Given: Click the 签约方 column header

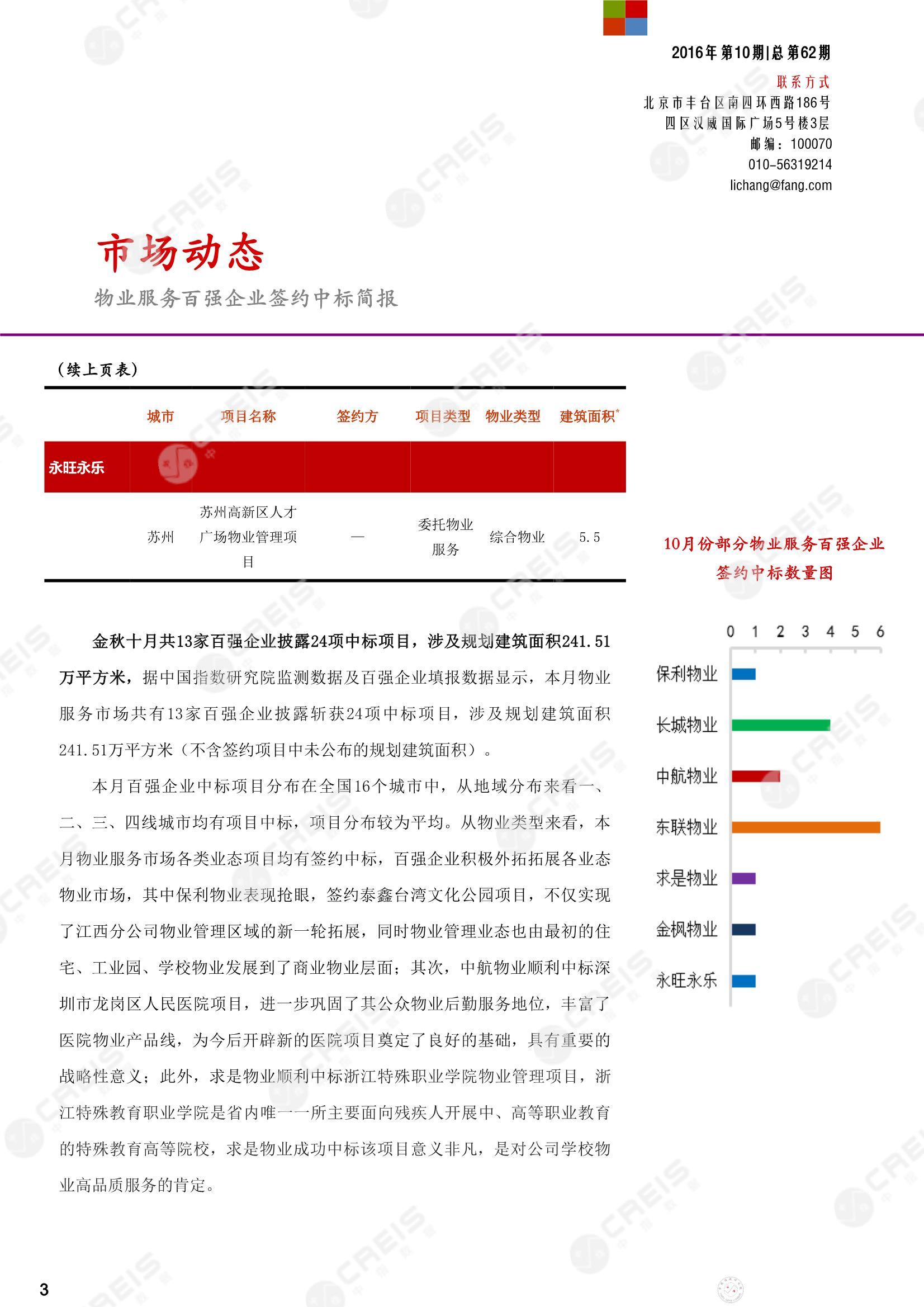Looking at the screenshot, I should 358,416.
